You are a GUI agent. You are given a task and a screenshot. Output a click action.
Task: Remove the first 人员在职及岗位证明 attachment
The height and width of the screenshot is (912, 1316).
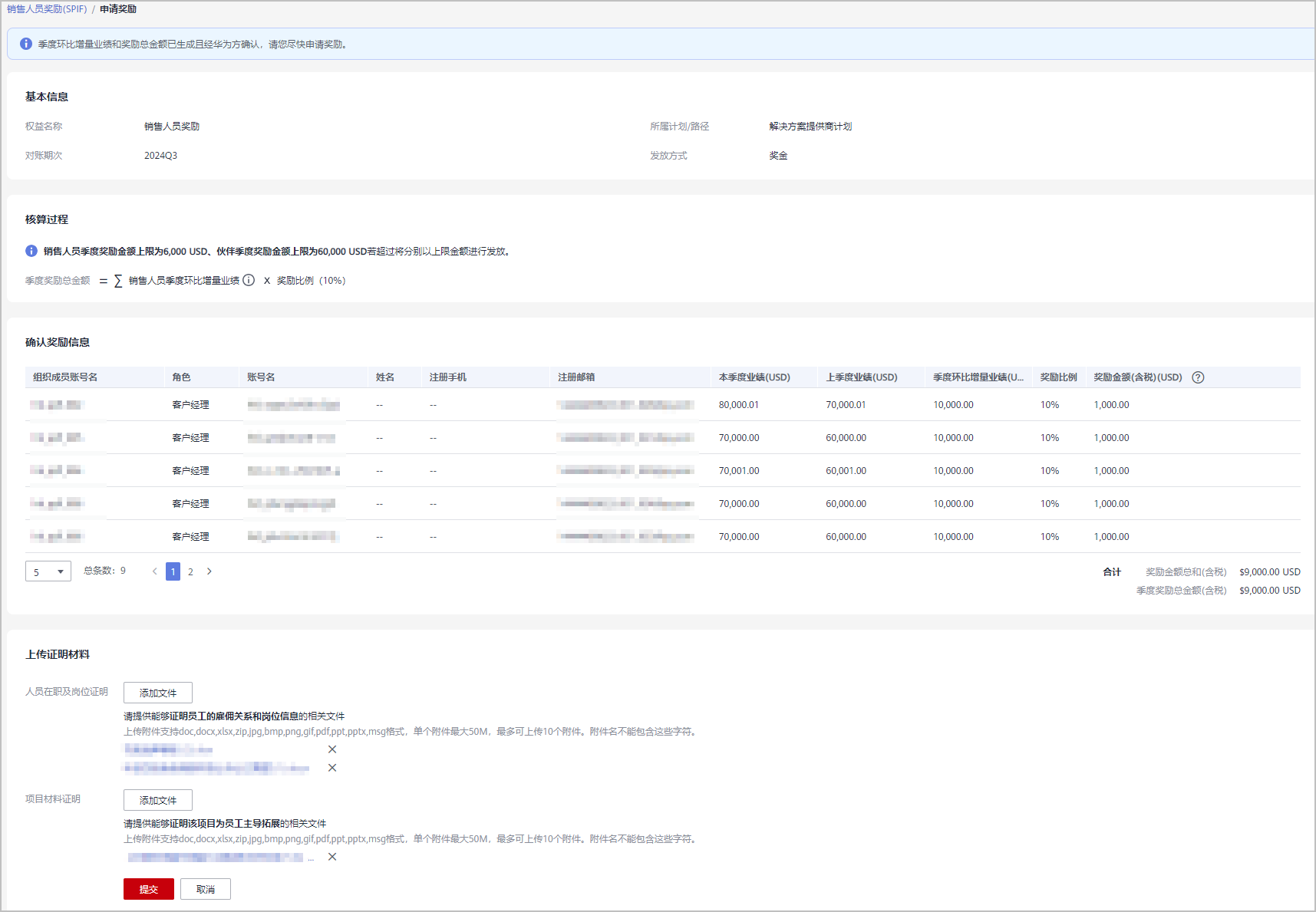[332, 749]
